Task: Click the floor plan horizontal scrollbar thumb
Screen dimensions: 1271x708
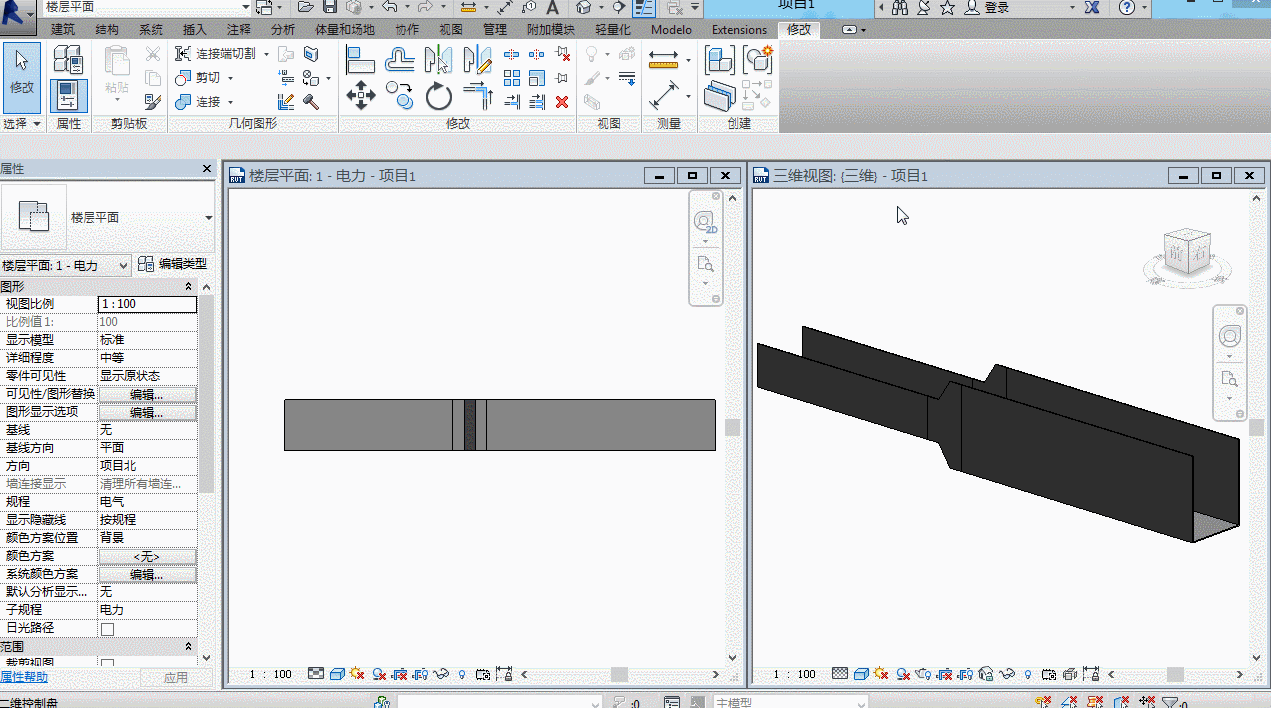Action: pyautogui.click(x=619, y=675)
